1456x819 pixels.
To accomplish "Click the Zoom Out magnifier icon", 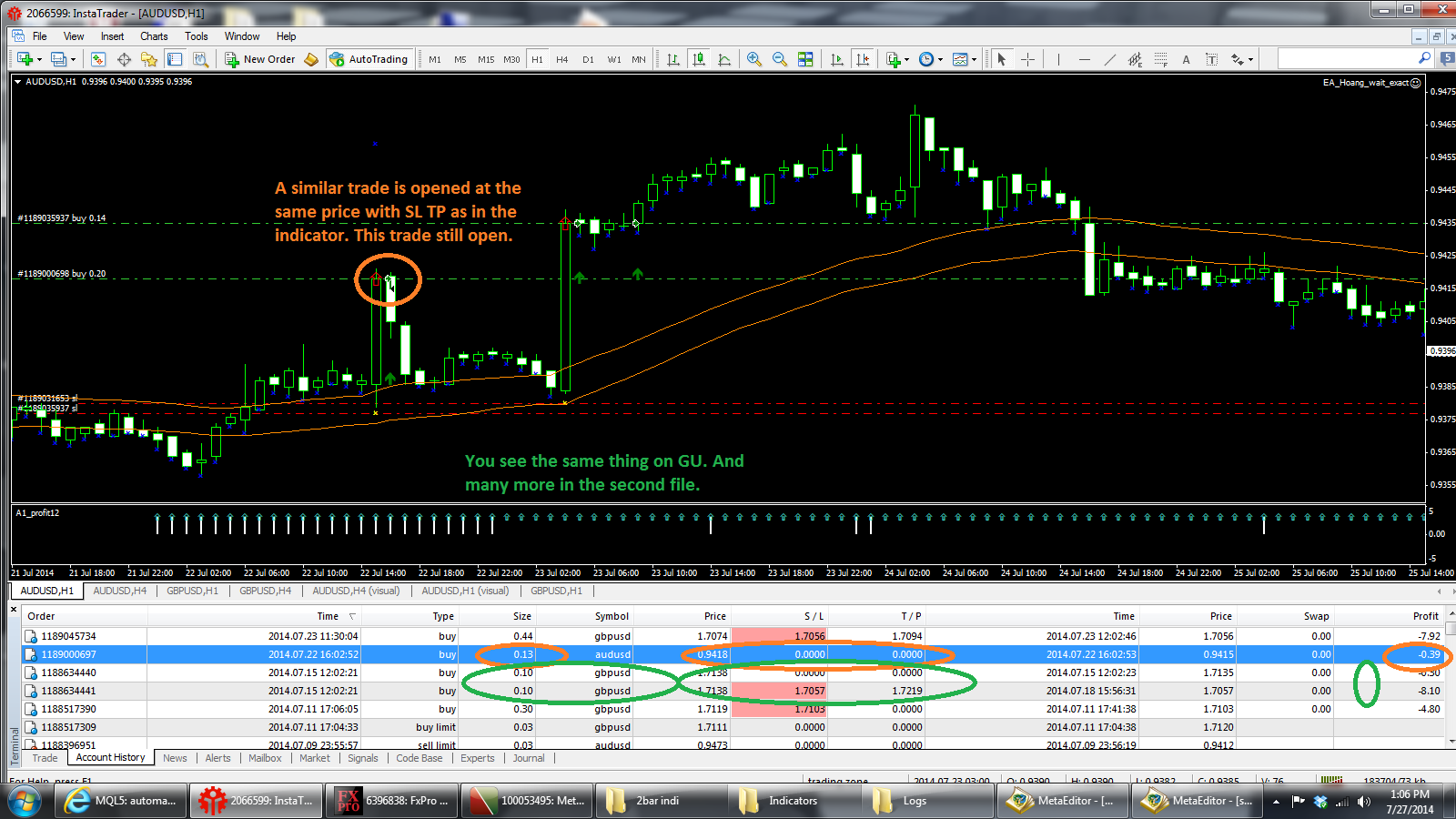I will (x=780, y=59).
